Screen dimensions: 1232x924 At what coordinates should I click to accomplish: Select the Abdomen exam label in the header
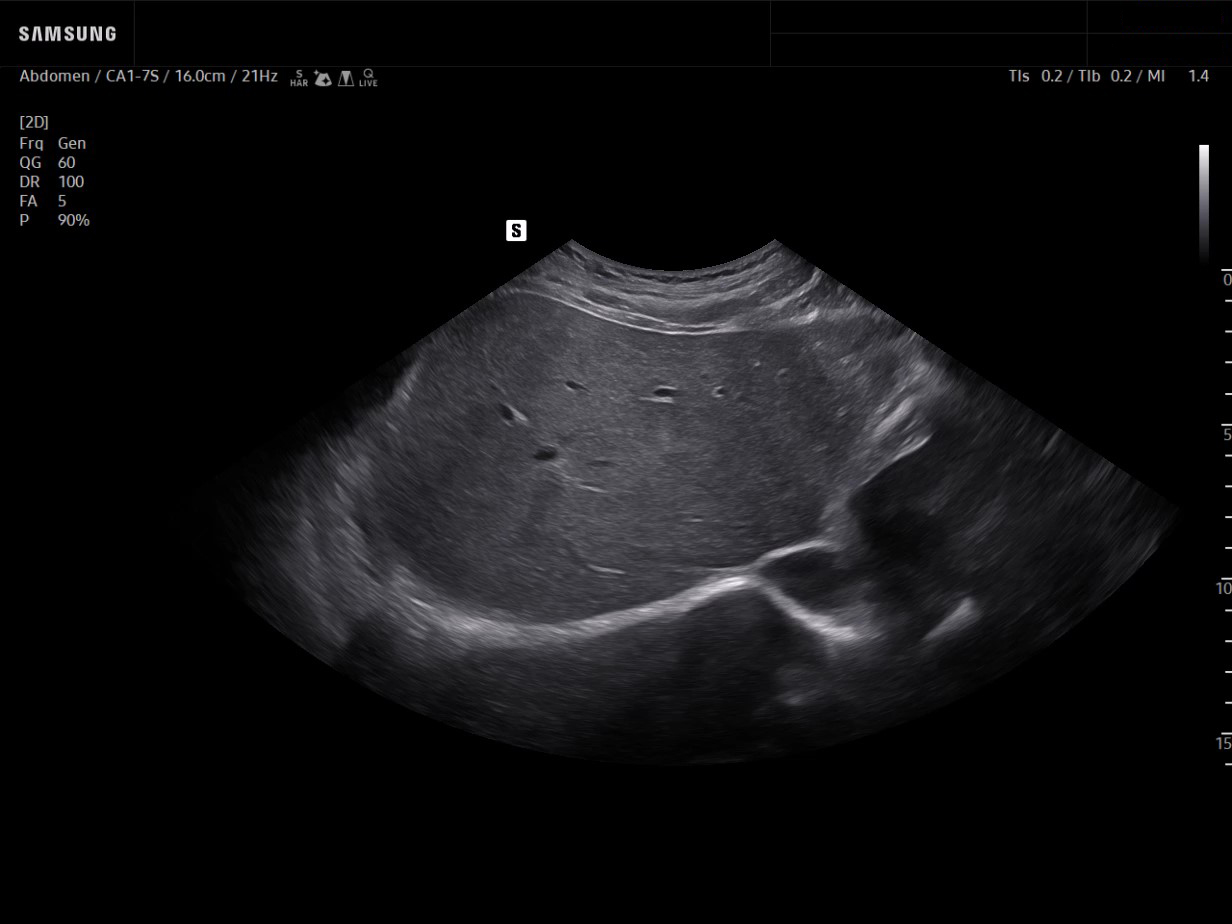click(53, 76)
